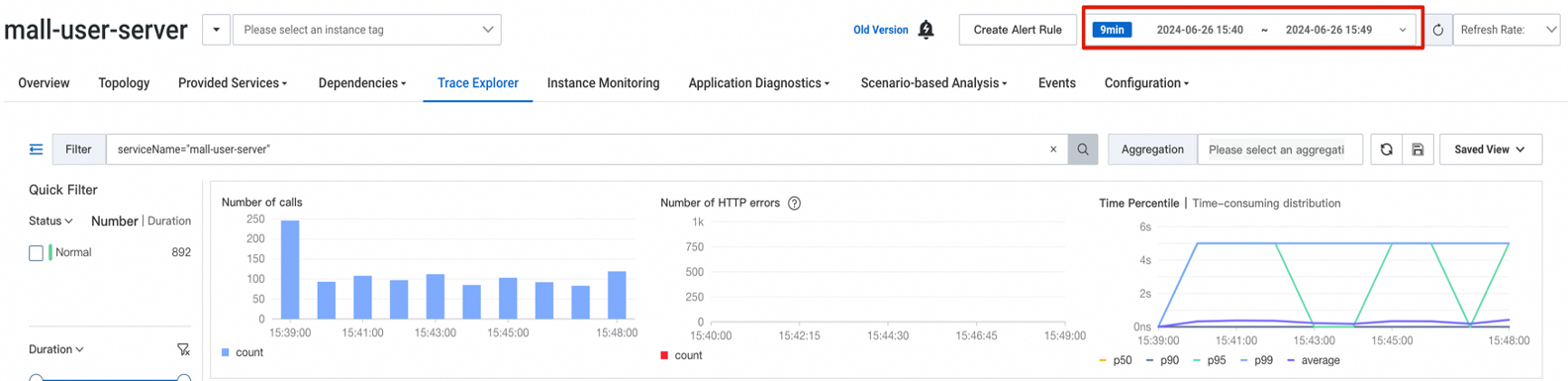Click the 9min duration badge
1568x381 pixels.
pos(1112,30)
